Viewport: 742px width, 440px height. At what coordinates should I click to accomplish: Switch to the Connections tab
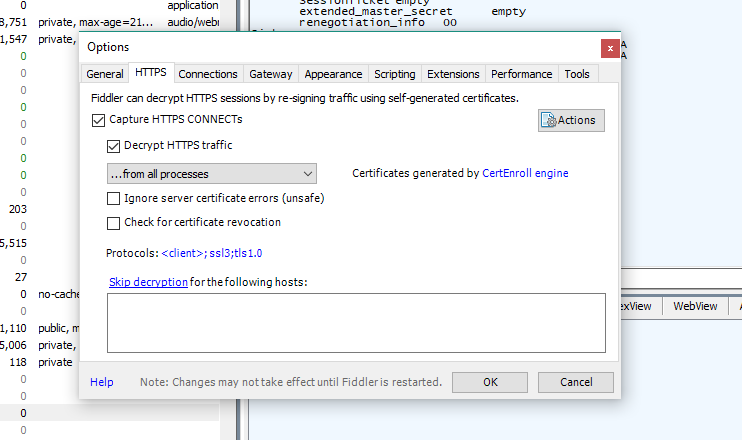[208, 74]
